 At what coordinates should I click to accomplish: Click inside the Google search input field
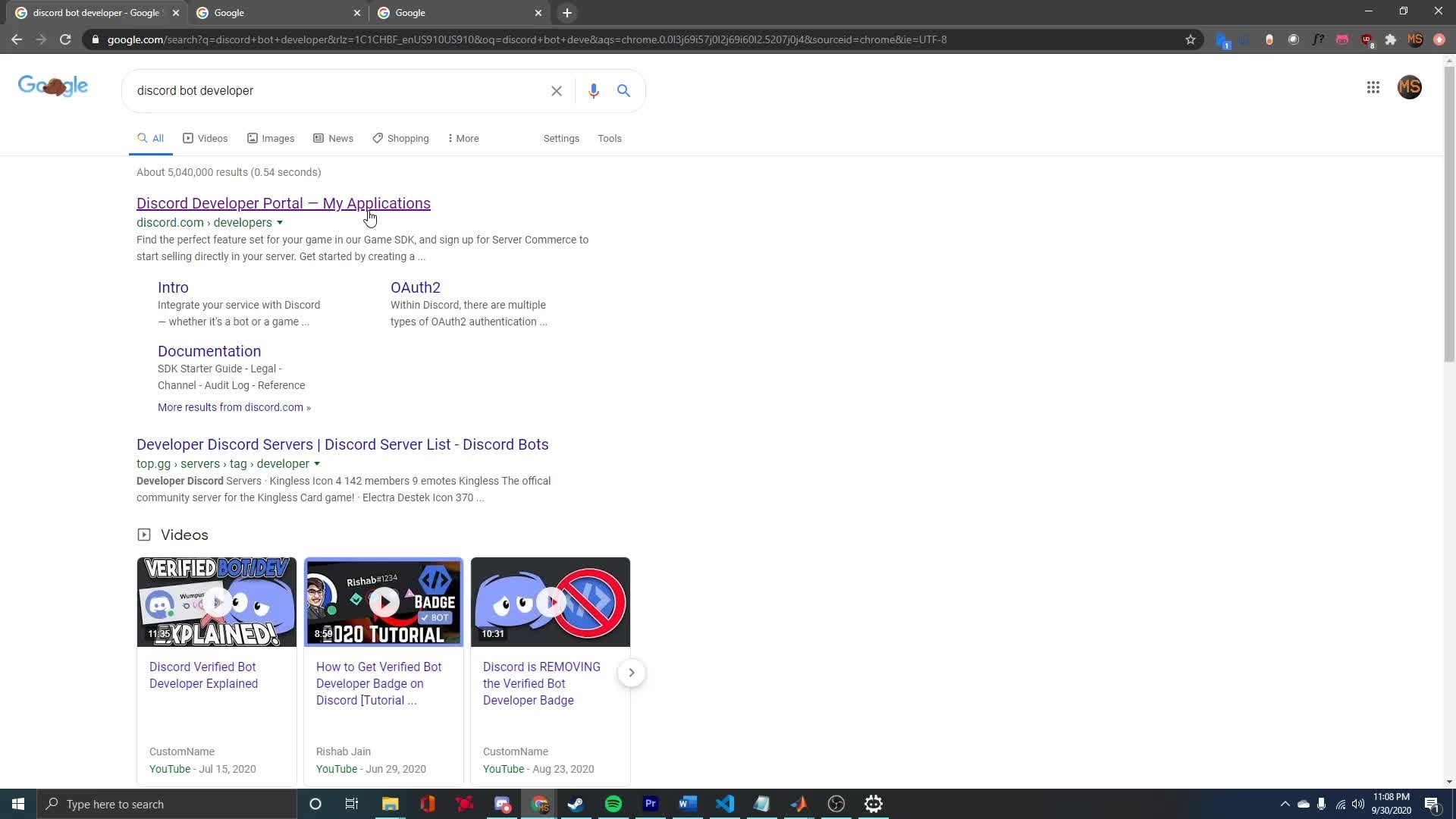(334, 91)
